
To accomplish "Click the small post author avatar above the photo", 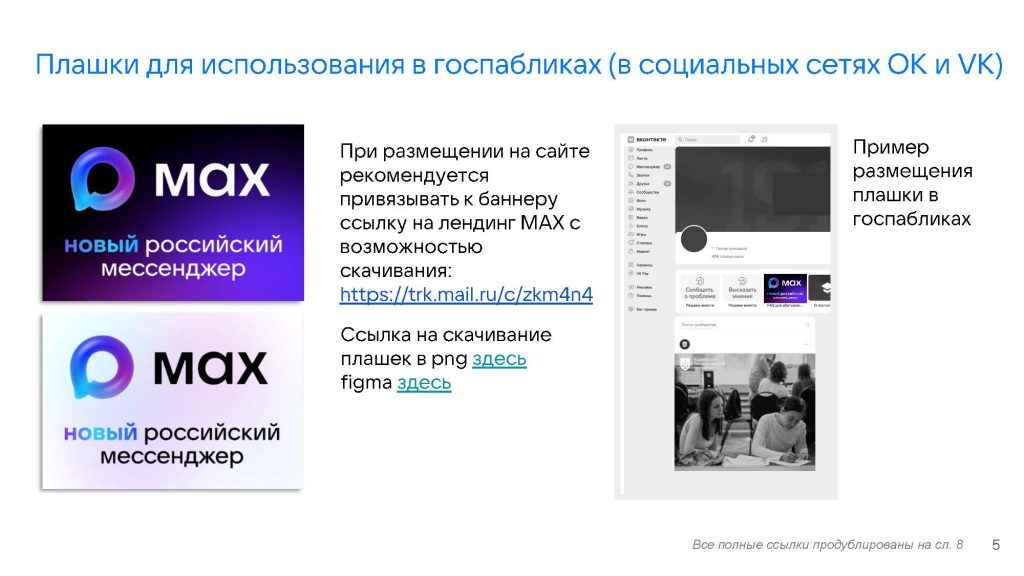I will (x=684, y=344).
